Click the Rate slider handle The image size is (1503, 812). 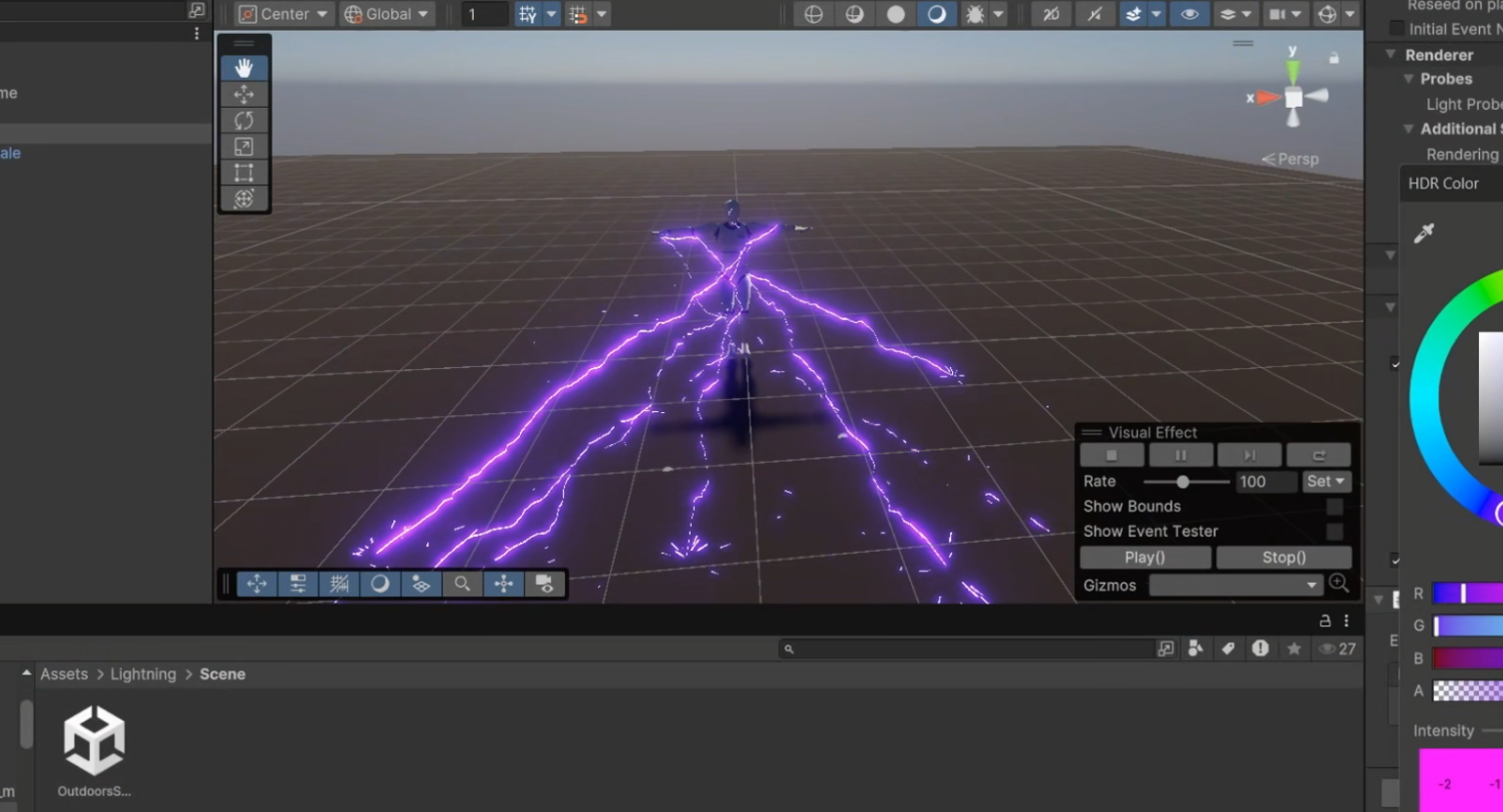click(x=1183, y=482)
